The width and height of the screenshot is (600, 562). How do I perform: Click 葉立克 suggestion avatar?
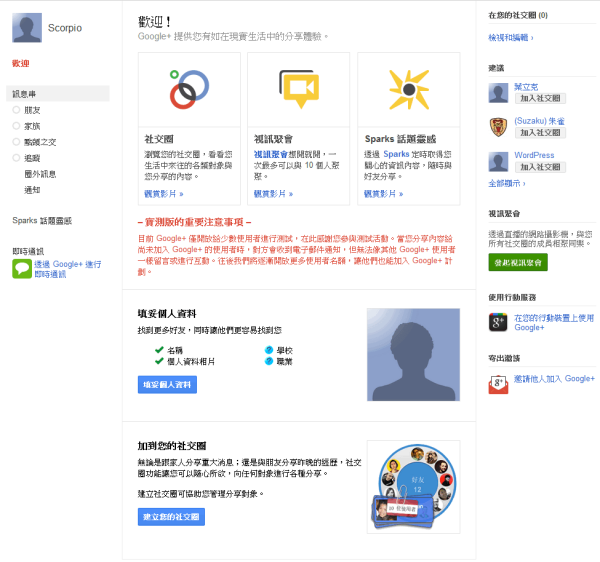click(498, 93)
